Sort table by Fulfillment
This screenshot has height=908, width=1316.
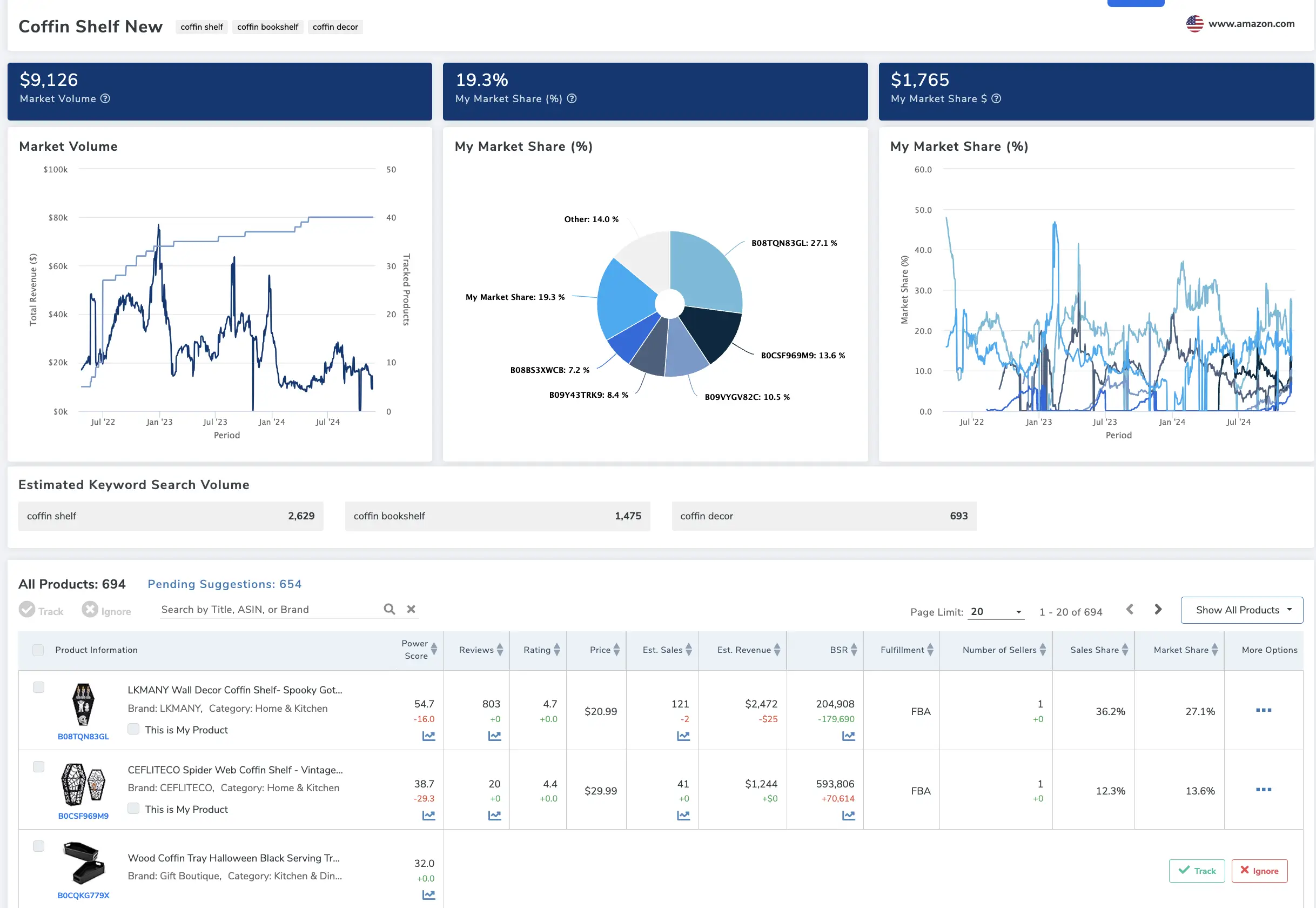(930, 650)
